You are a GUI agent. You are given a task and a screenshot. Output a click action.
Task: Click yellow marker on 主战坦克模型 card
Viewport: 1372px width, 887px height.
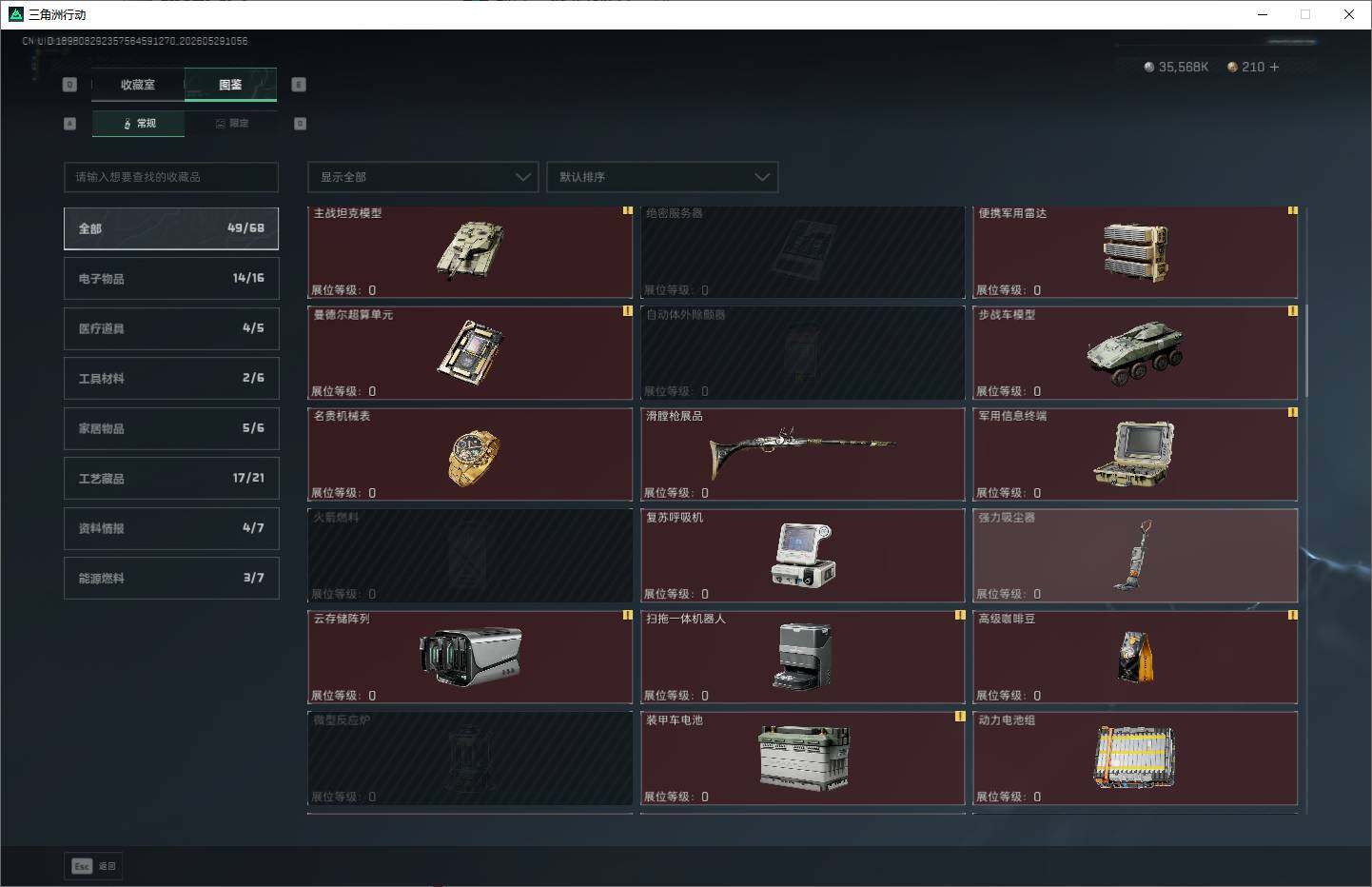628,210
